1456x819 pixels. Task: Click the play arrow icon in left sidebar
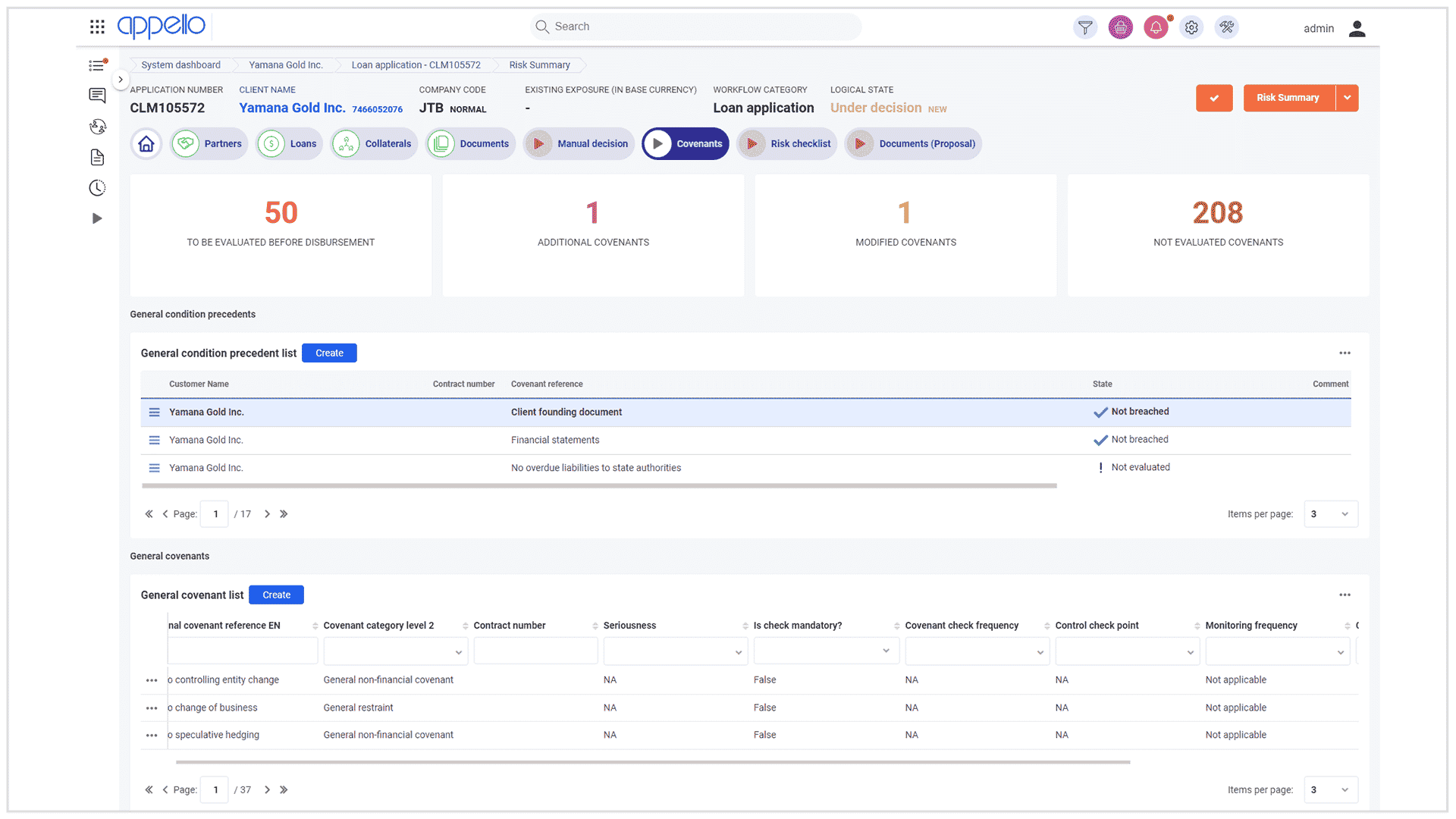(x=97, y=218)
